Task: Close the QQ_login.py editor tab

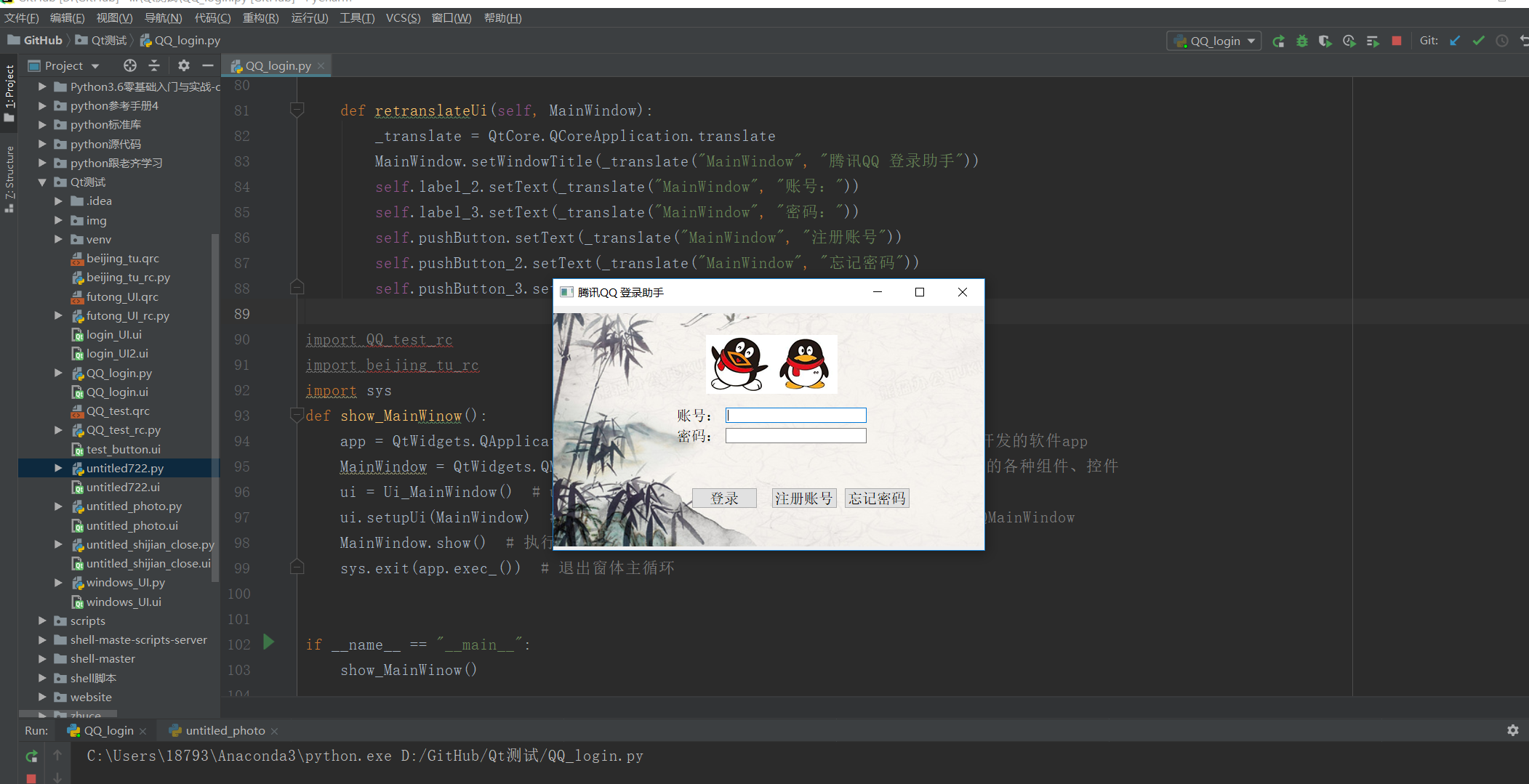Action: point(321,65)
